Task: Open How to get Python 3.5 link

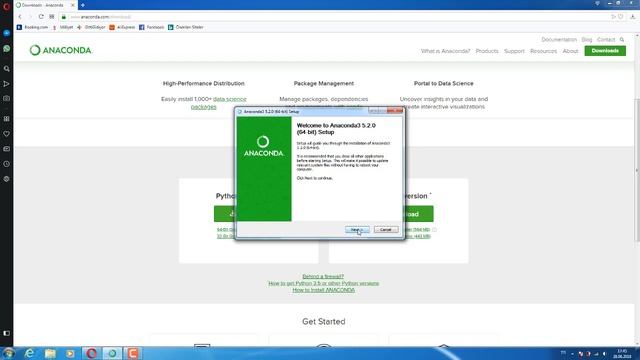Action: [x=323, y=283]
